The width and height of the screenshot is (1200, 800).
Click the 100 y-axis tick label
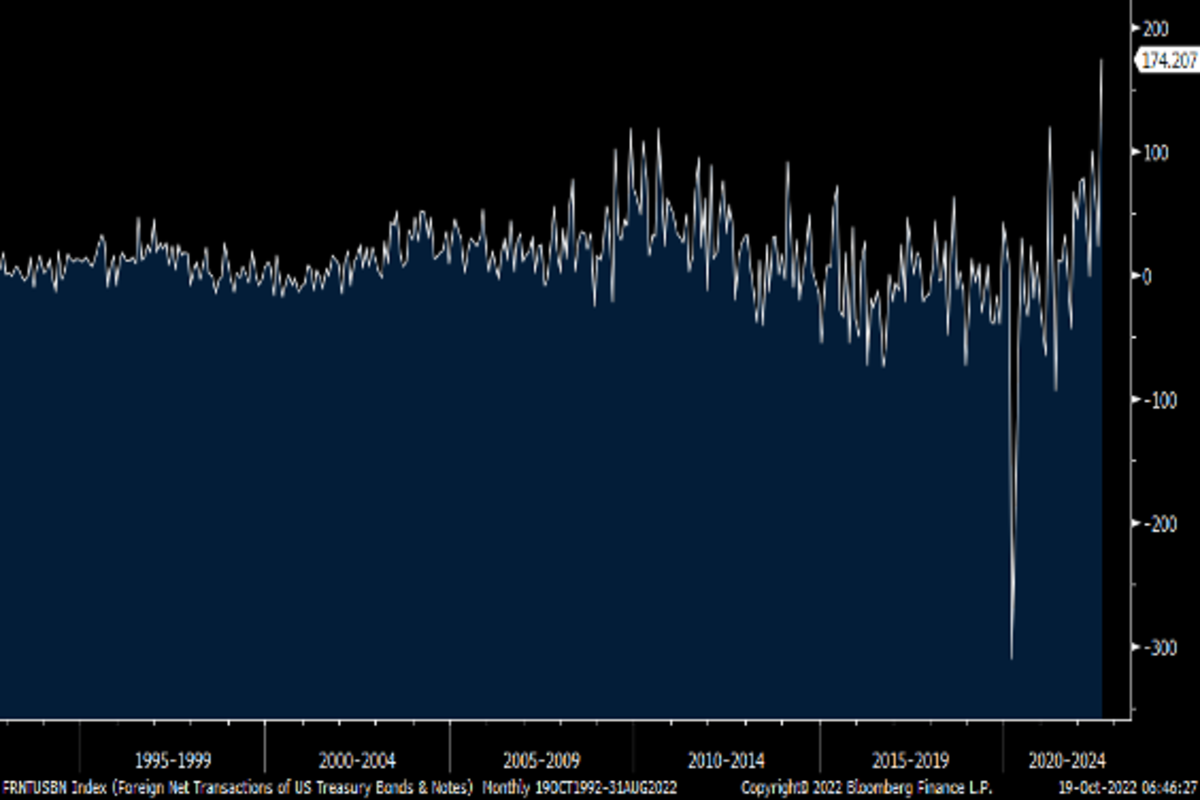click(x=1158, y=151)
